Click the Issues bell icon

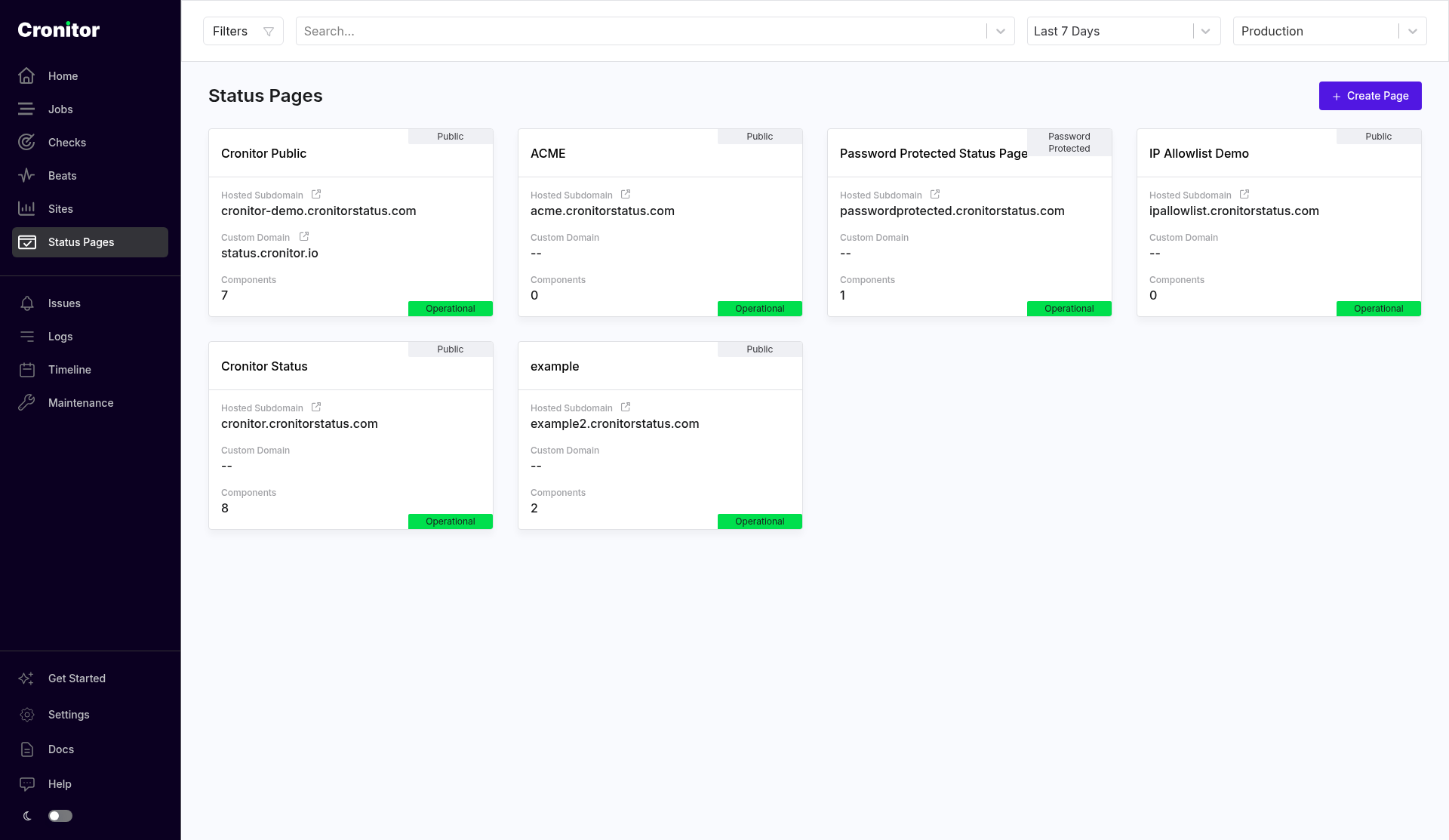click(26, 303)
